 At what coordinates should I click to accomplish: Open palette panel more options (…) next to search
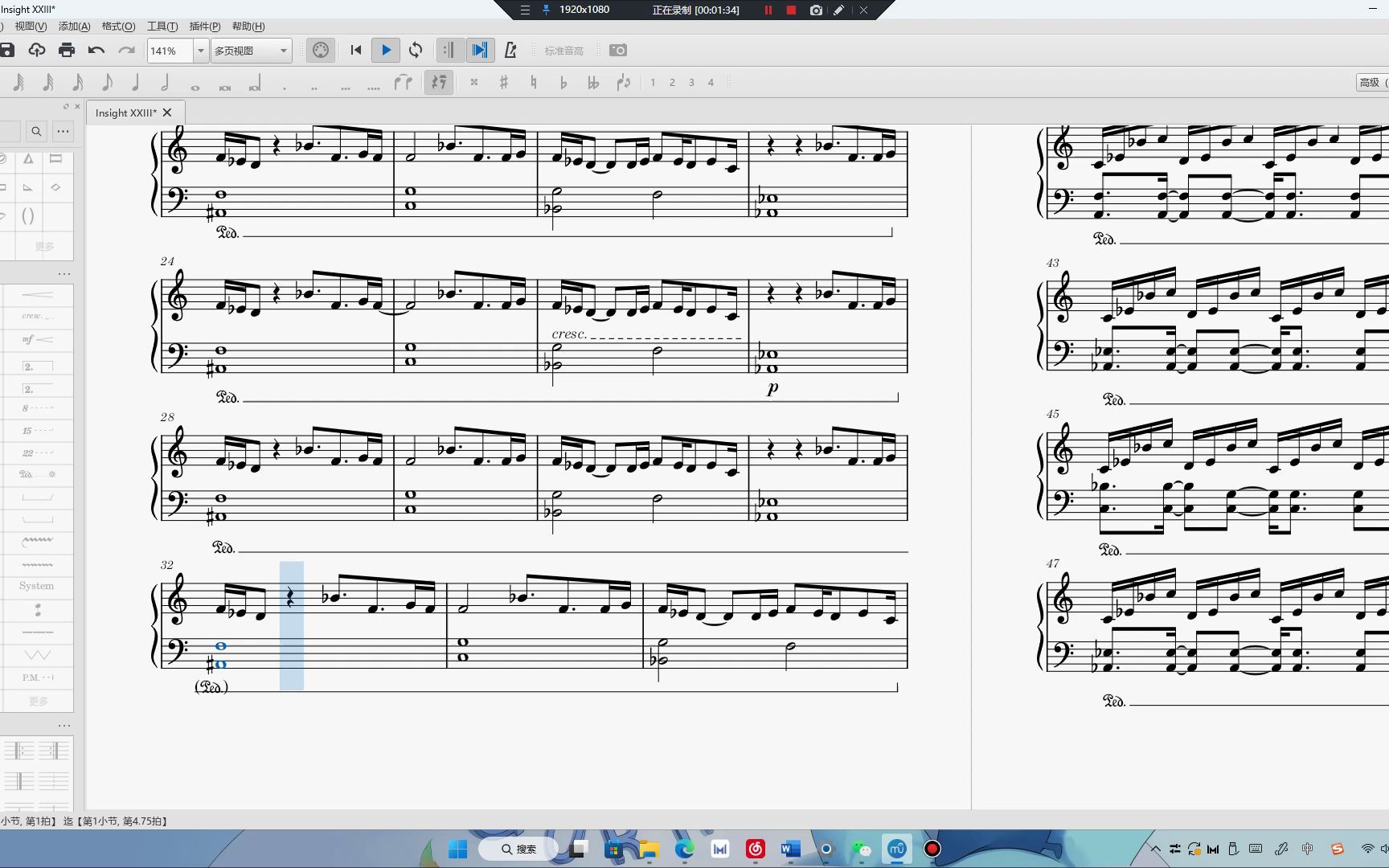63,131
